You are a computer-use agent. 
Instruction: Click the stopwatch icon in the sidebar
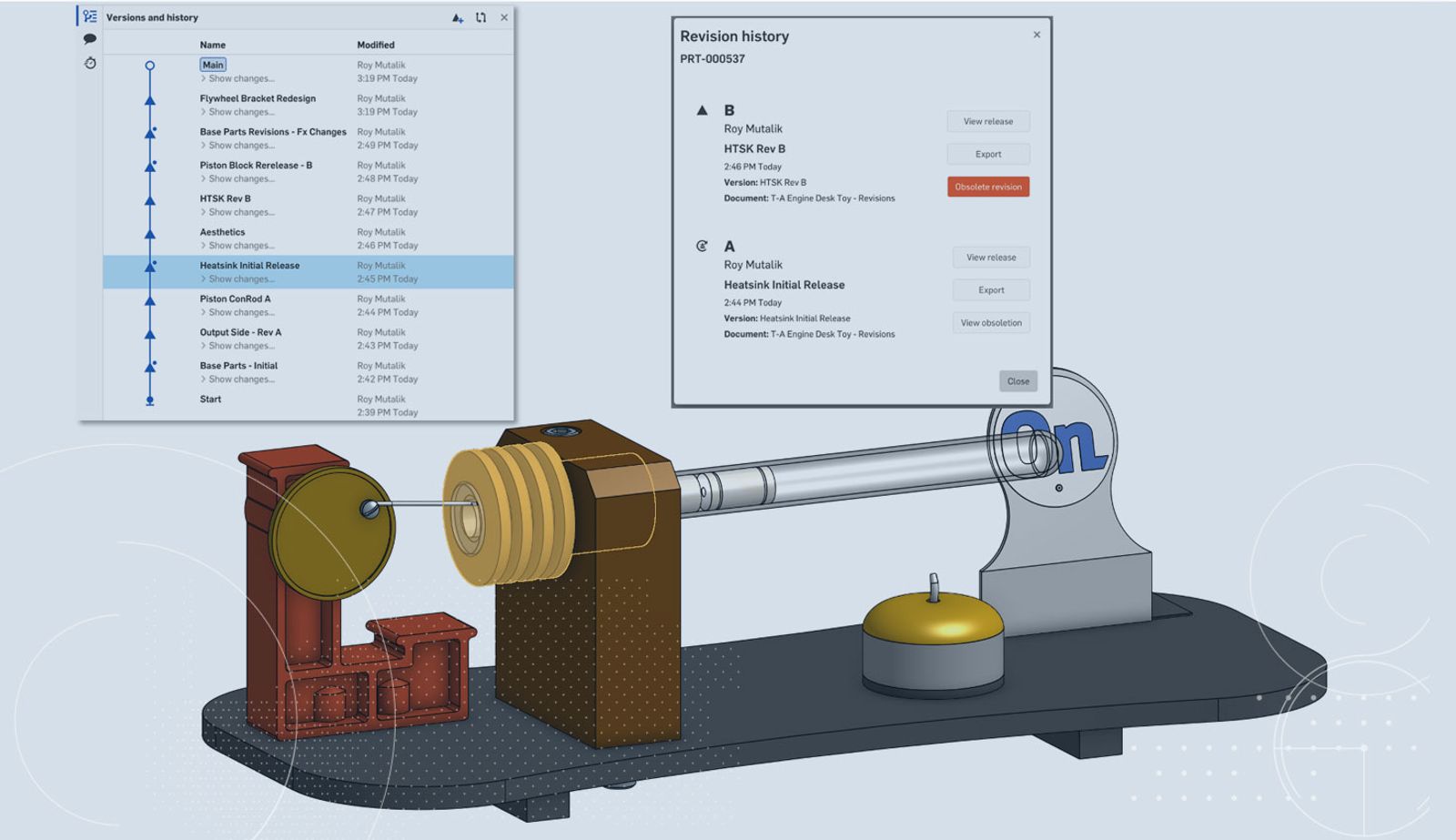point(90,63)
